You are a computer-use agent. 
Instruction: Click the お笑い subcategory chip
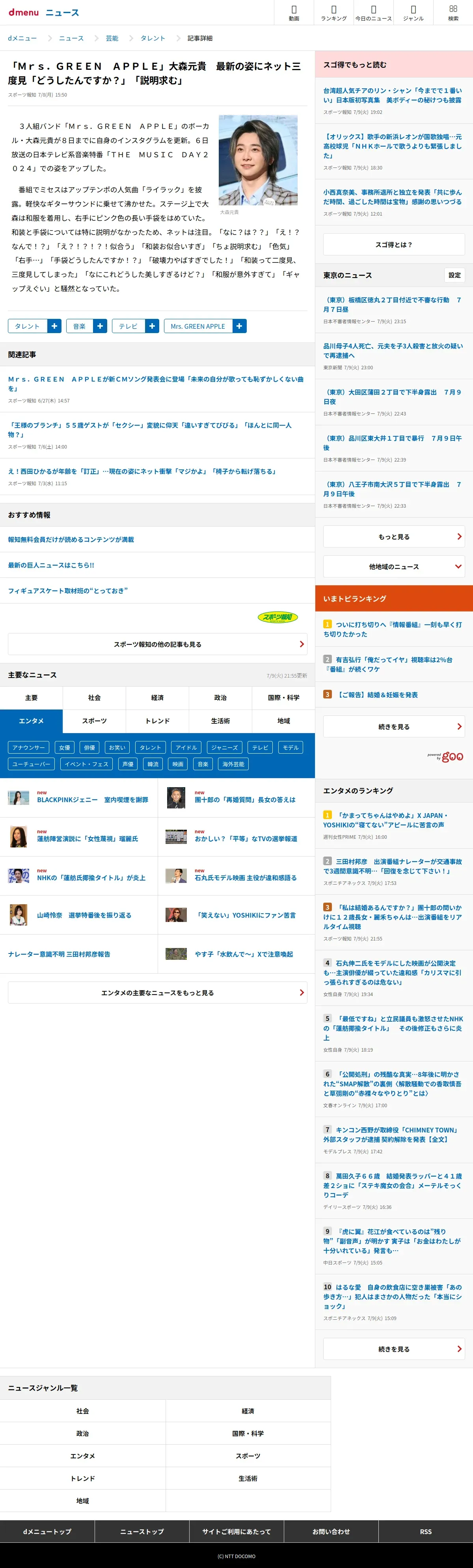pos(117,747)
